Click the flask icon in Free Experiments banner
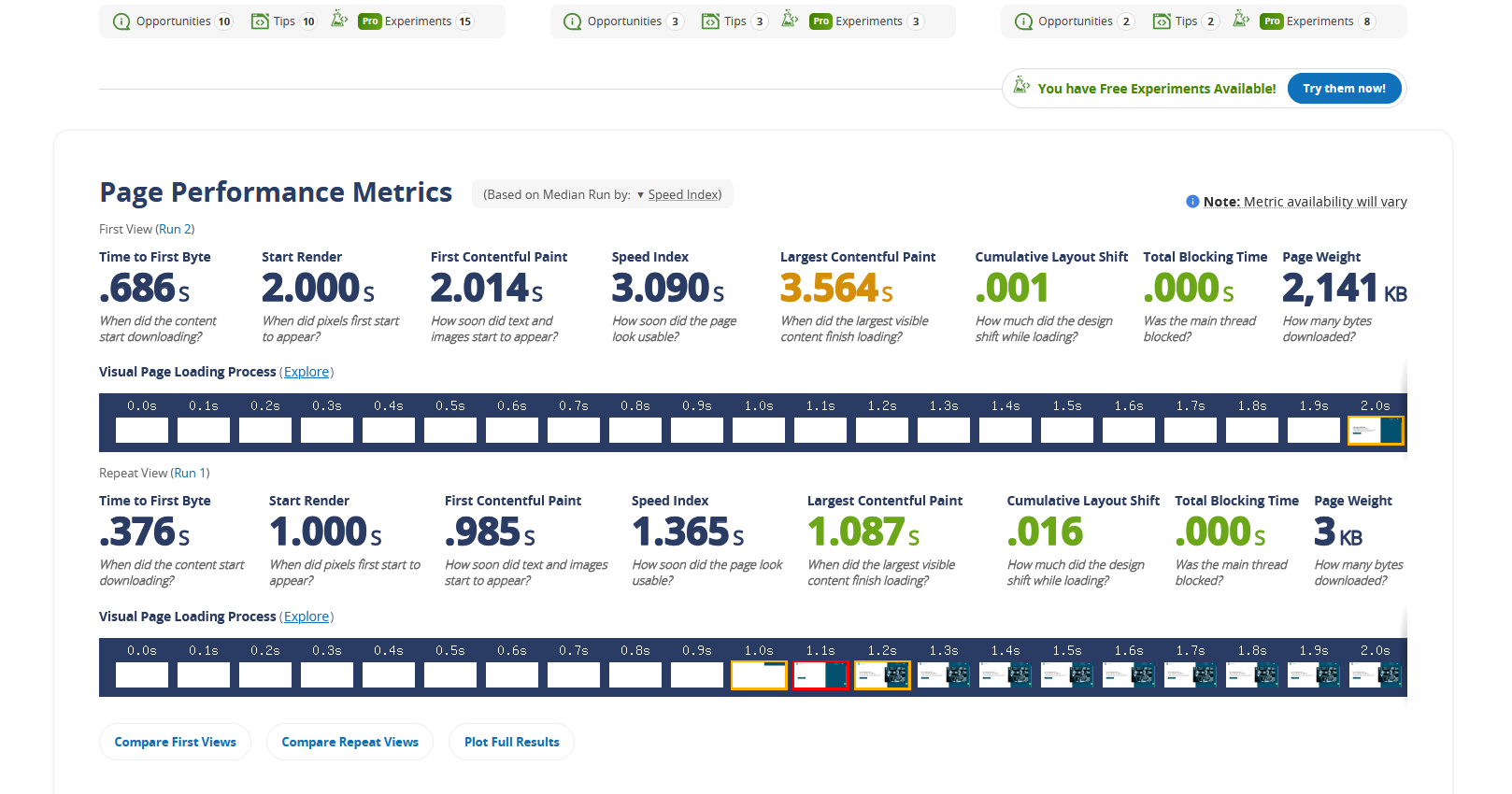The image size is (1512, 794). pyautogui.click(x=1021, y=86)
